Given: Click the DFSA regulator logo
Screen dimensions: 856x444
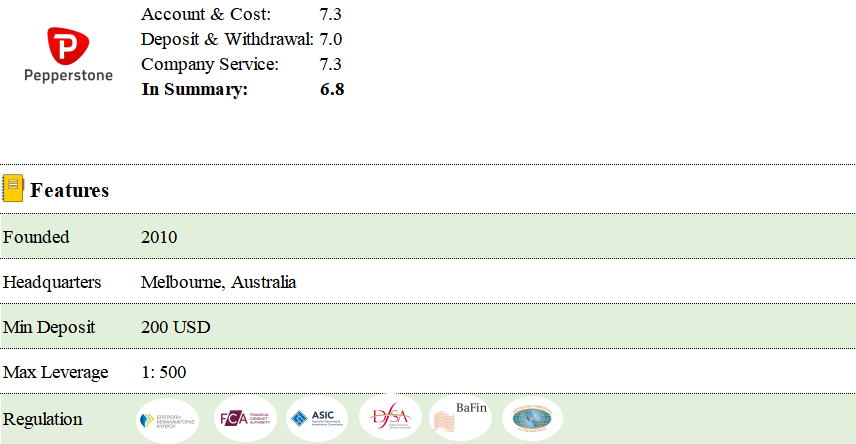Looking at the screenshot, I should pyautogui.click(x=390, y=418).
